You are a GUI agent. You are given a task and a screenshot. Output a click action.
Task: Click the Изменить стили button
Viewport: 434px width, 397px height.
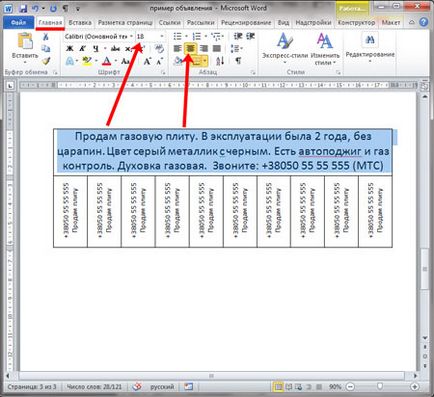325,48
